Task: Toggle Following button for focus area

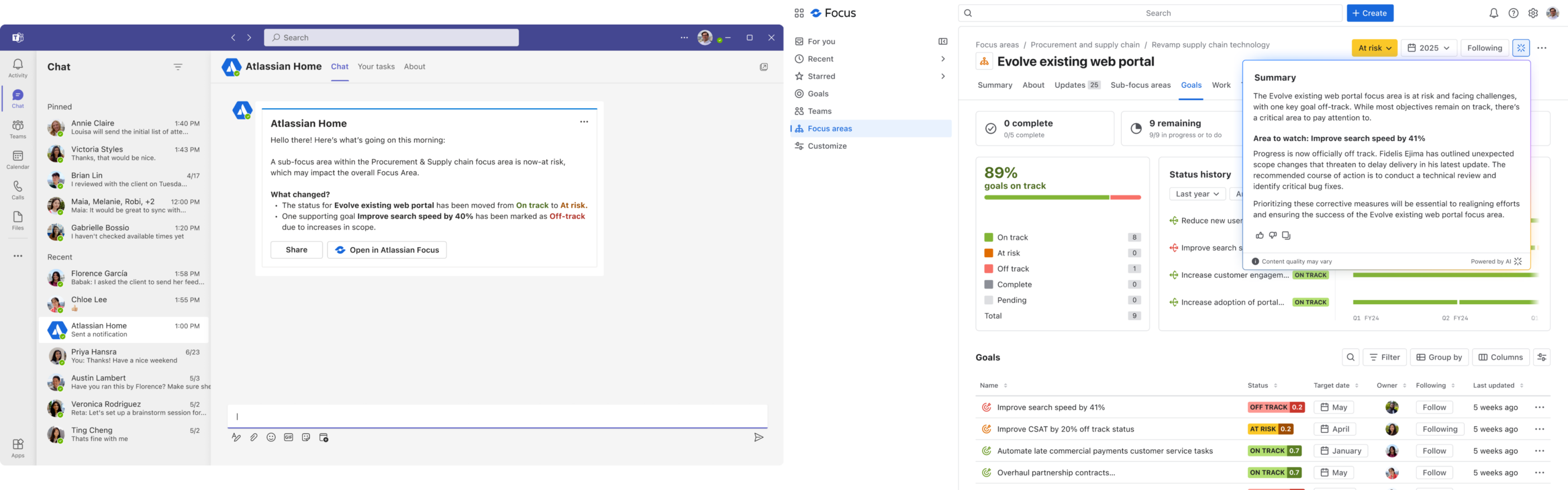Action: [x=1484, y=48]
